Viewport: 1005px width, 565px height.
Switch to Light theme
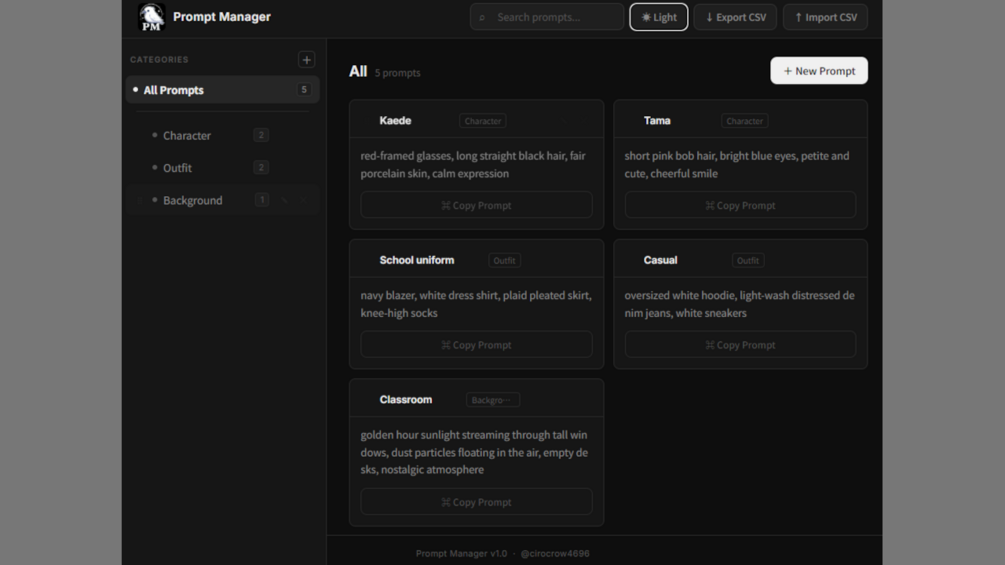tap(659, 17)
